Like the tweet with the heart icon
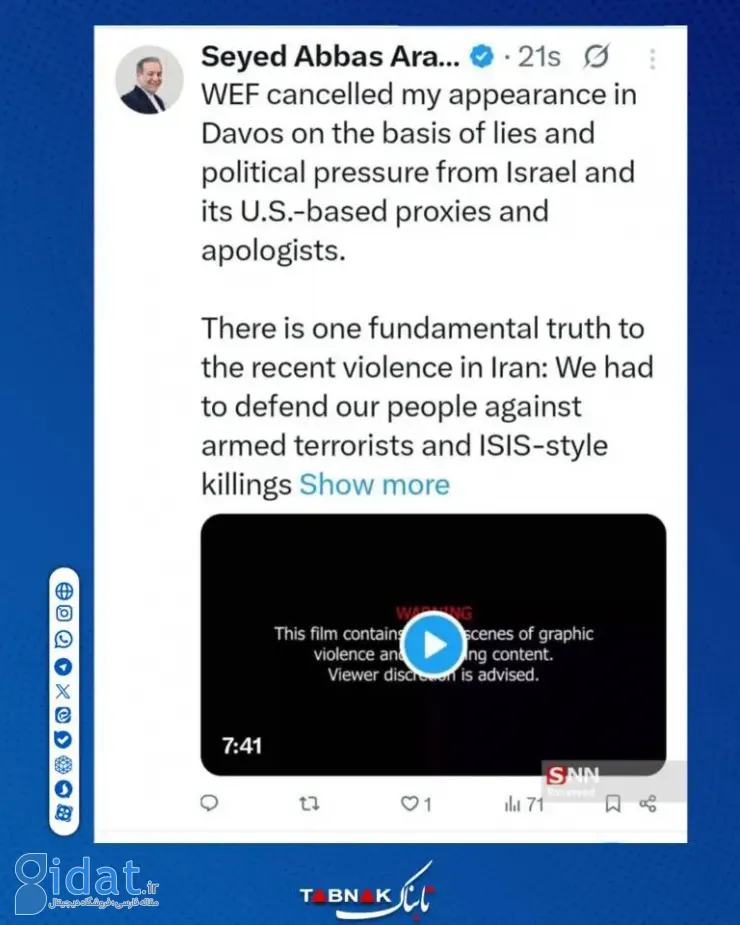The image size is (740, 925). coord(416,803)
